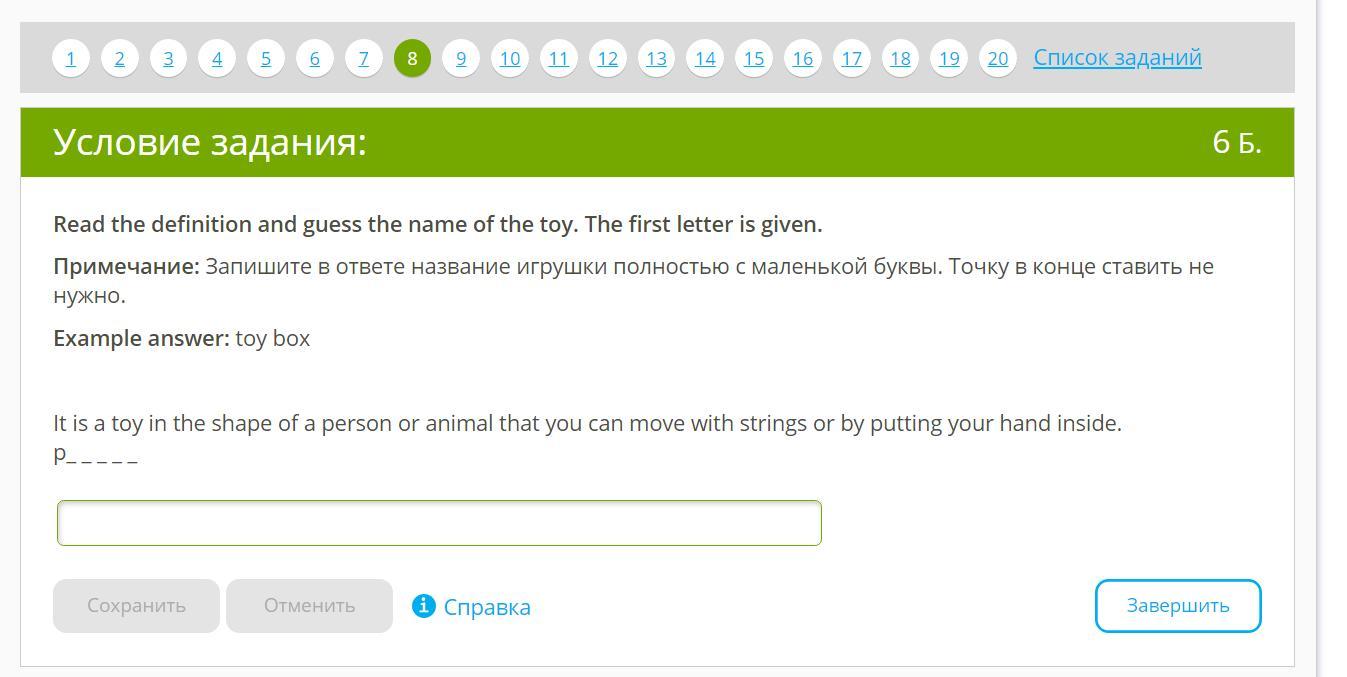
Task: Go to task number 12
Action: (x=608, y=58)
